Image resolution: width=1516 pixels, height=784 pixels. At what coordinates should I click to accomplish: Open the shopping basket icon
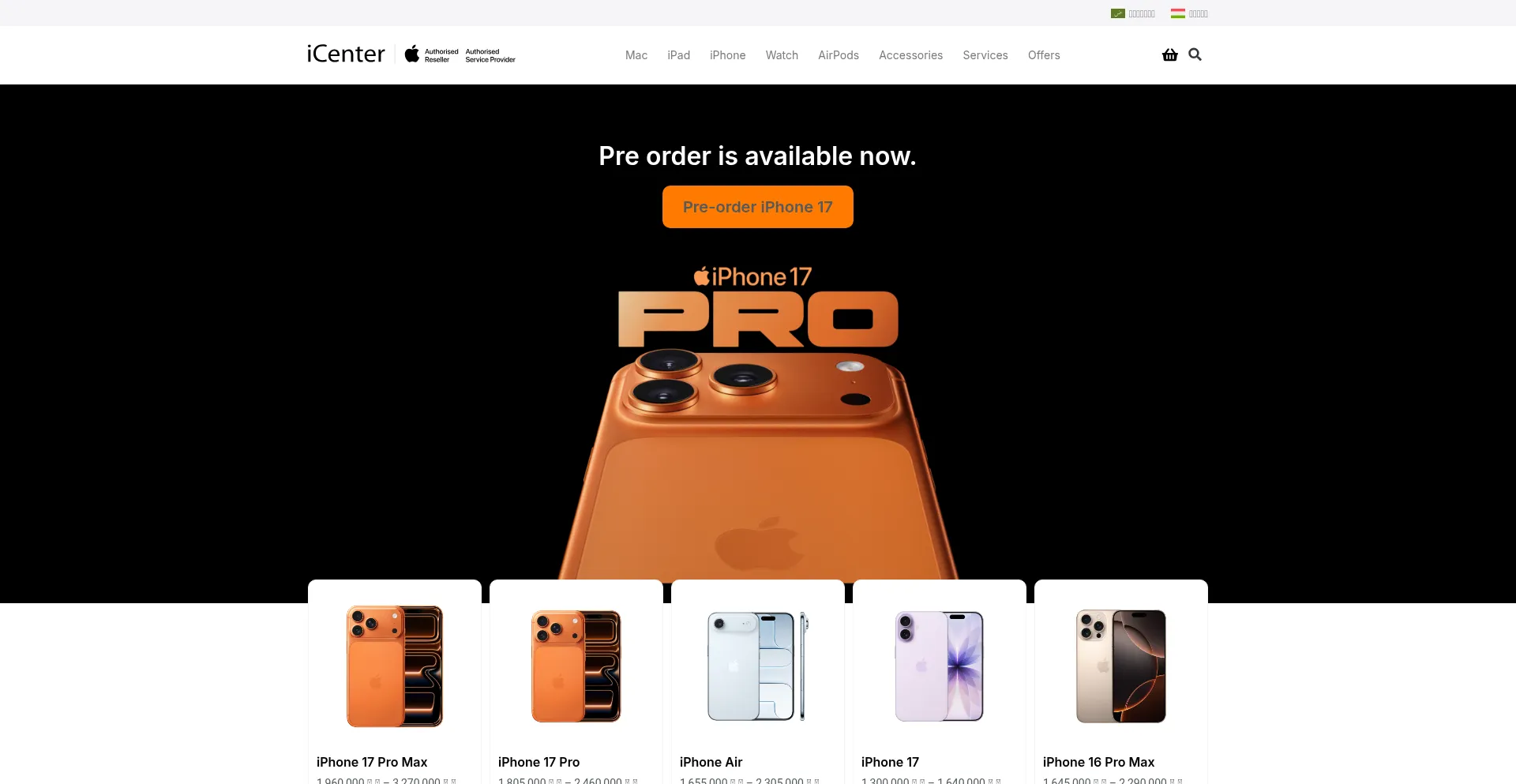(x=1169, y=54)
